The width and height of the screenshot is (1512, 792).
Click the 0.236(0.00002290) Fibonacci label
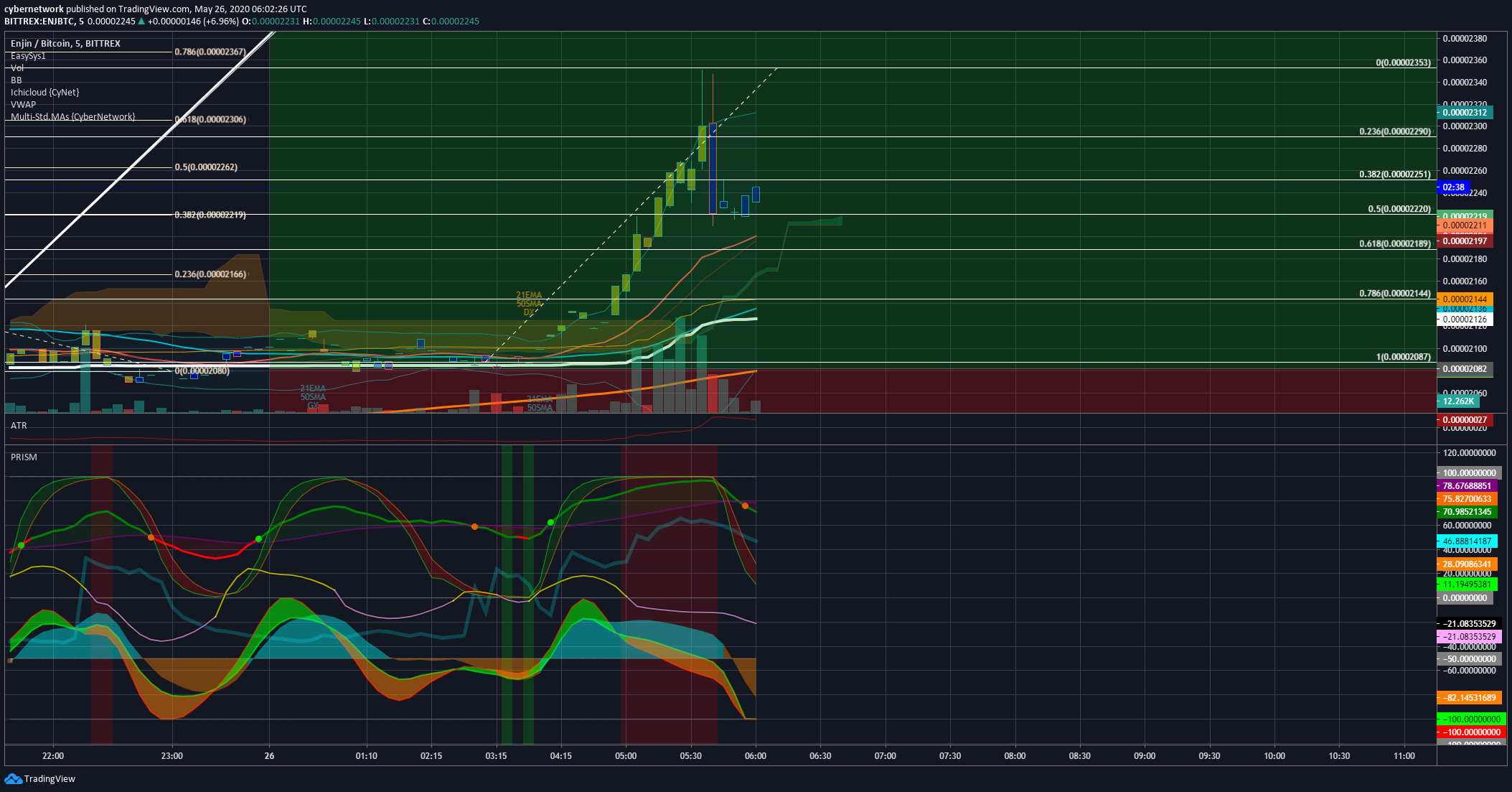click(1395, 132)
